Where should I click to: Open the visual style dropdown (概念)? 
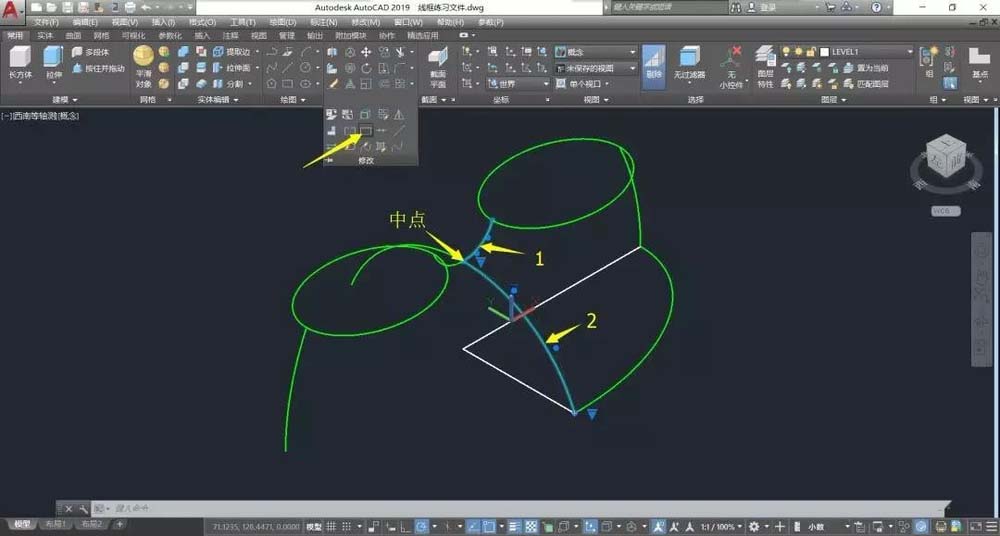click(x=596, y=52)
